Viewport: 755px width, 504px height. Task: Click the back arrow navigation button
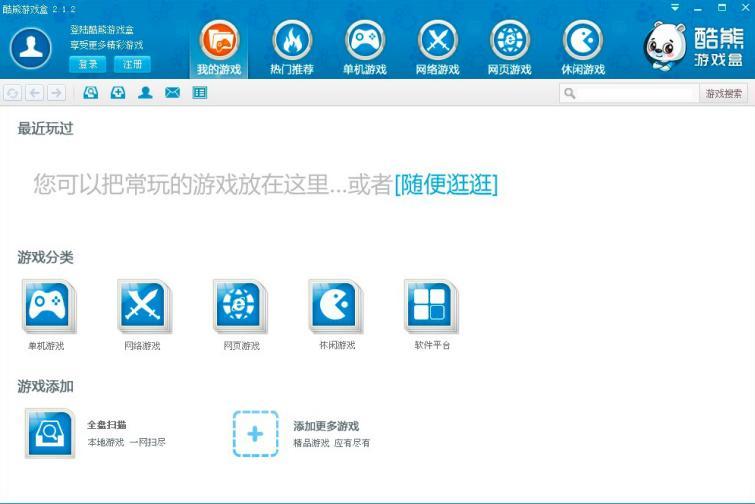35,93
